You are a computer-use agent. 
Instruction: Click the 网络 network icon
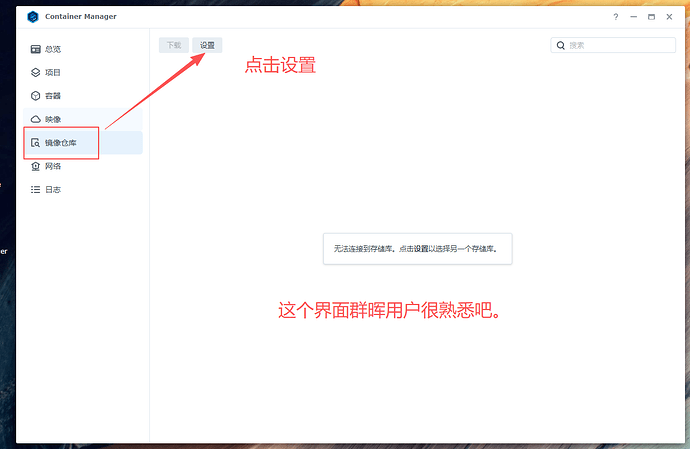coord(35,166)
